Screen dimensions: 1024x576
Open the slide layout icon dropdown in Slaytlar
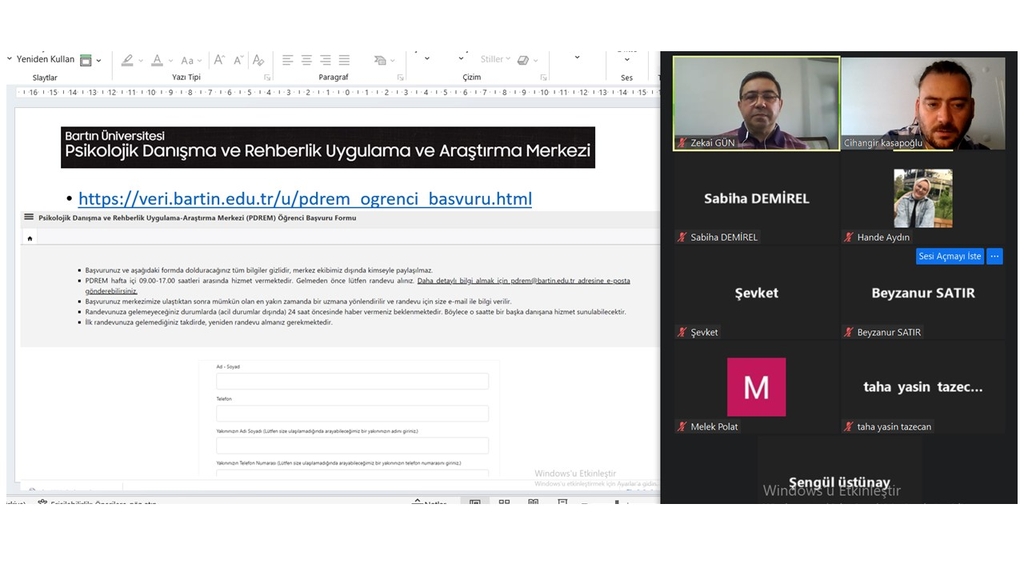pos(88,60)
